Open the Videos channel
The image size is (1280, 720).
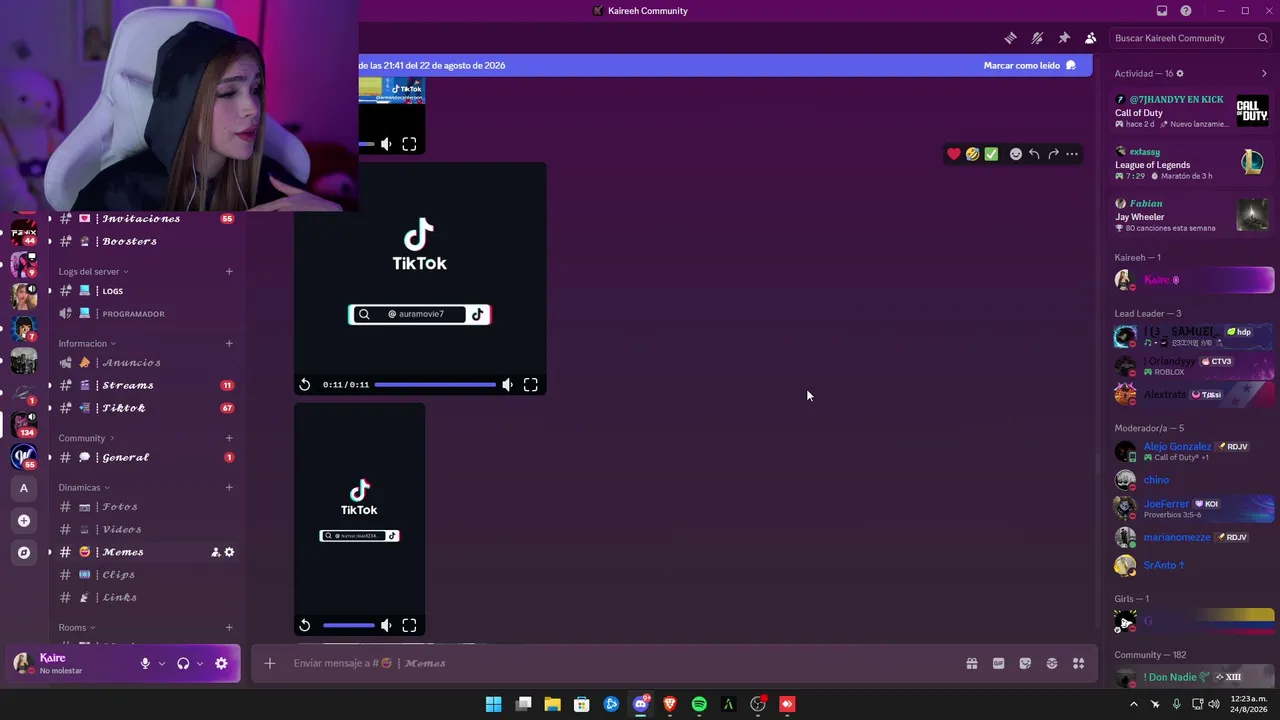pyautogui.click(x=147, y=530)
